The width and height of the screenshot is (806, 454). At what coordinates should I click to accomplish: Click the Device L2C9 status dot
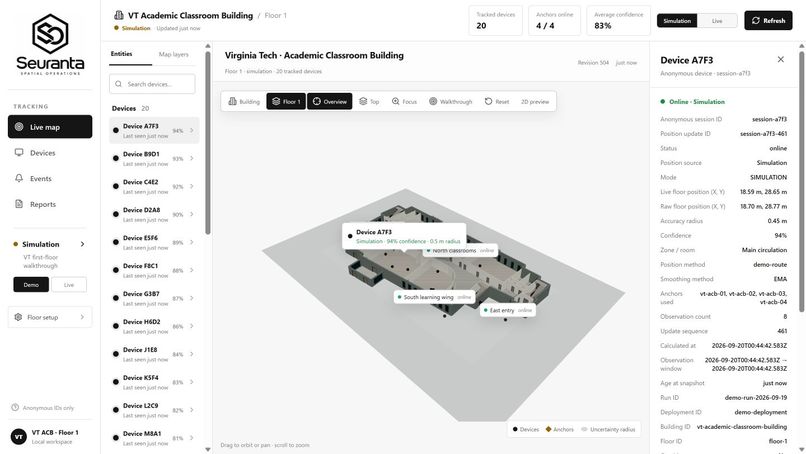pos(116,410)
